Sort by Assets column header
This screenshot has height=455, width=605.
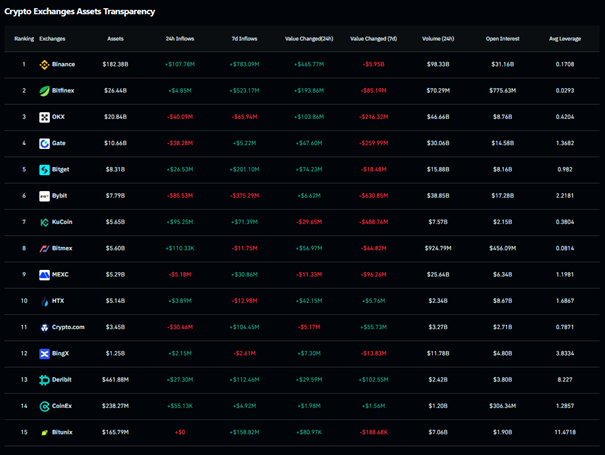116,39
